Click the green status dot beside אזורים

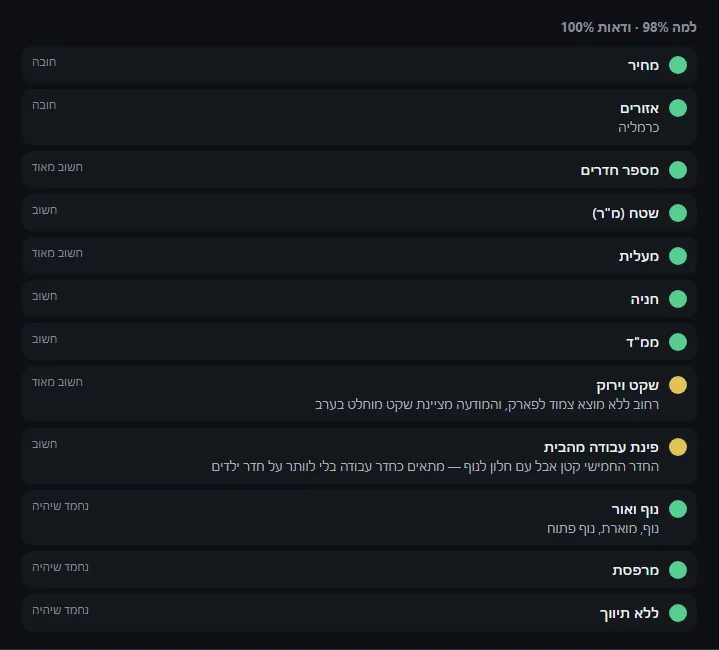(678, 108)
